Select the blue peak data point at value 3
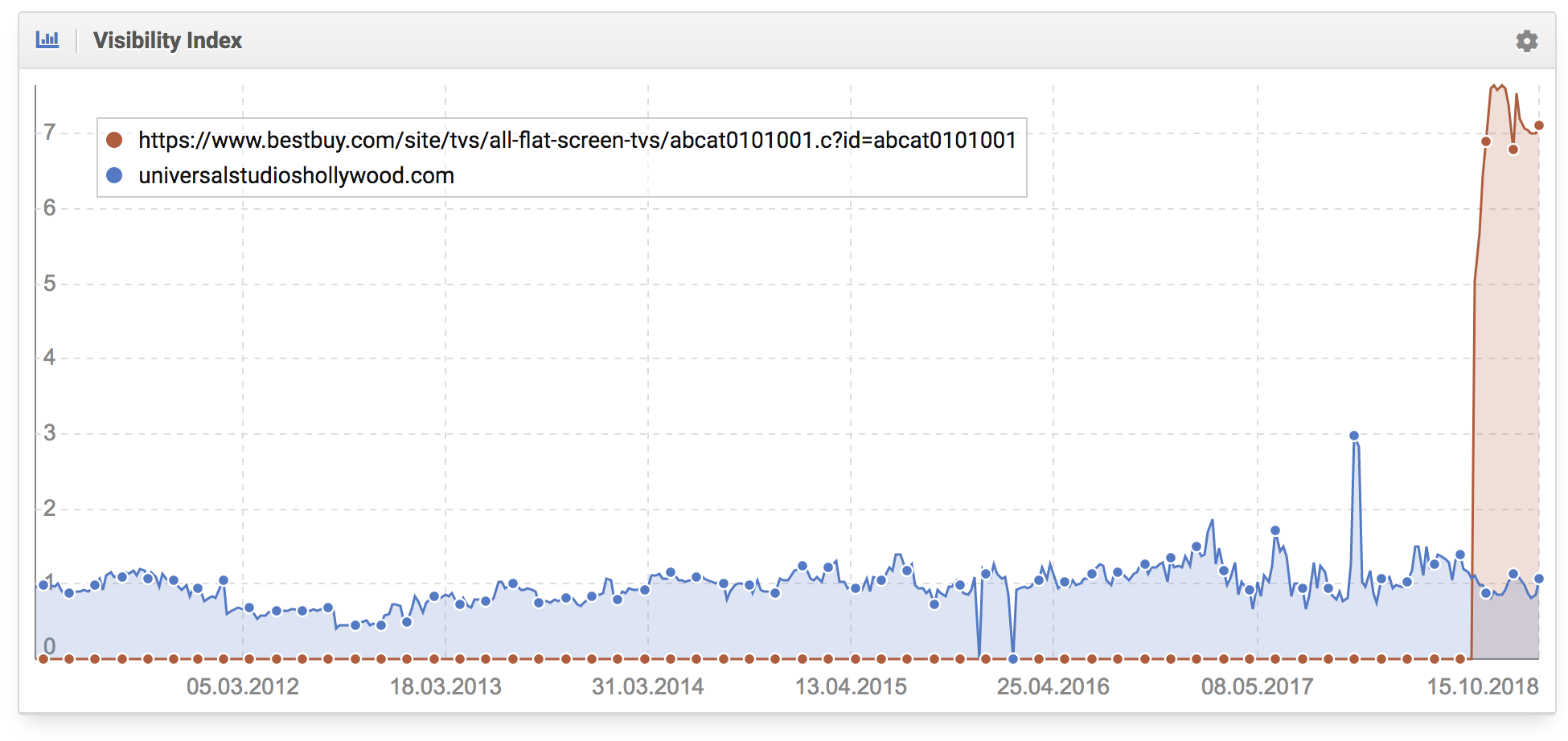This screenshot has width=1568, height=741. [1354, 436]
